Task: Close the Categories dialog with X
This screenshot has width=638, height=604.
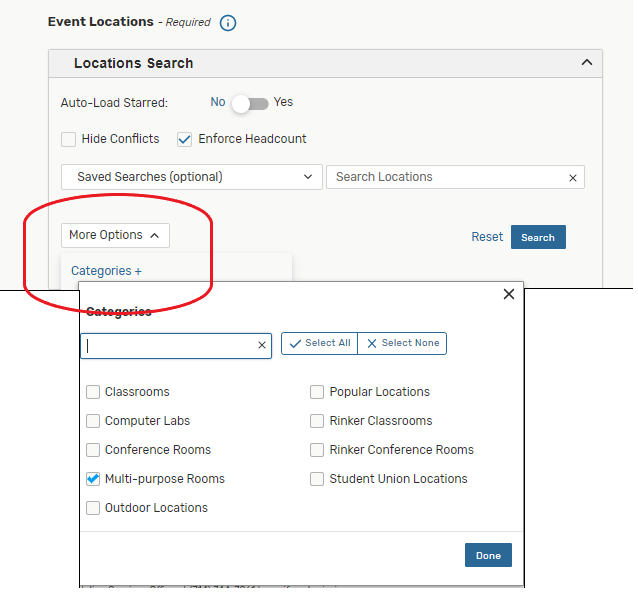Action: 508,294
